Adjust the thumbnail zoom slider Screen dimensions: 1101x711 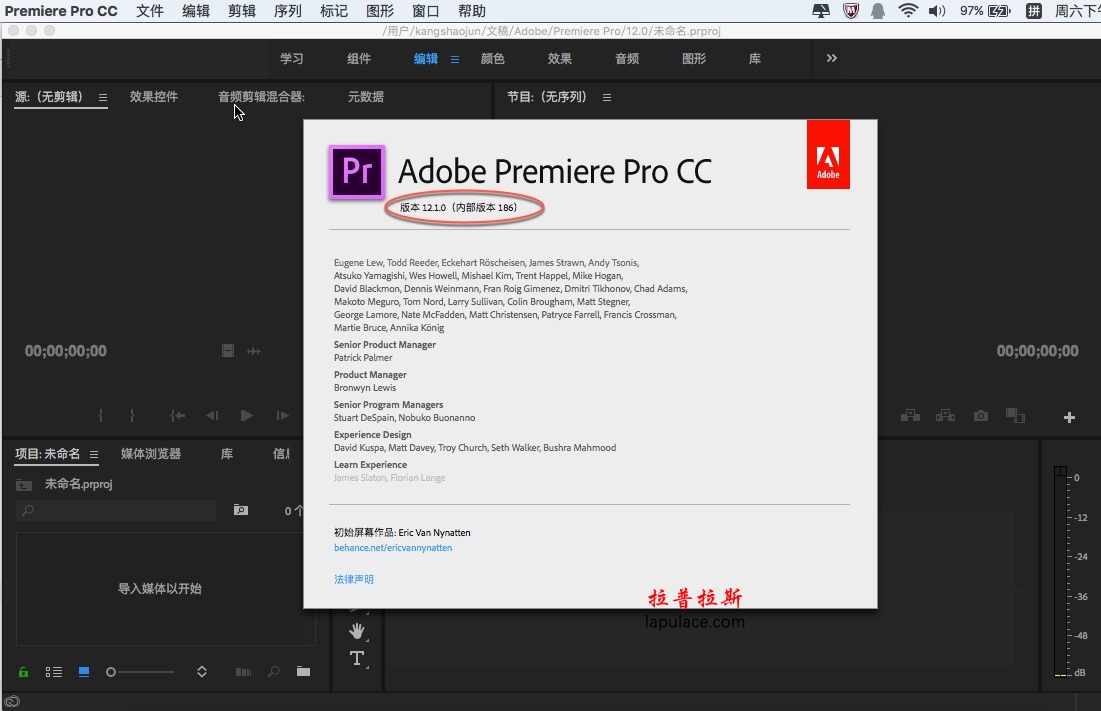pyautogui.click(x=139, y=672)
